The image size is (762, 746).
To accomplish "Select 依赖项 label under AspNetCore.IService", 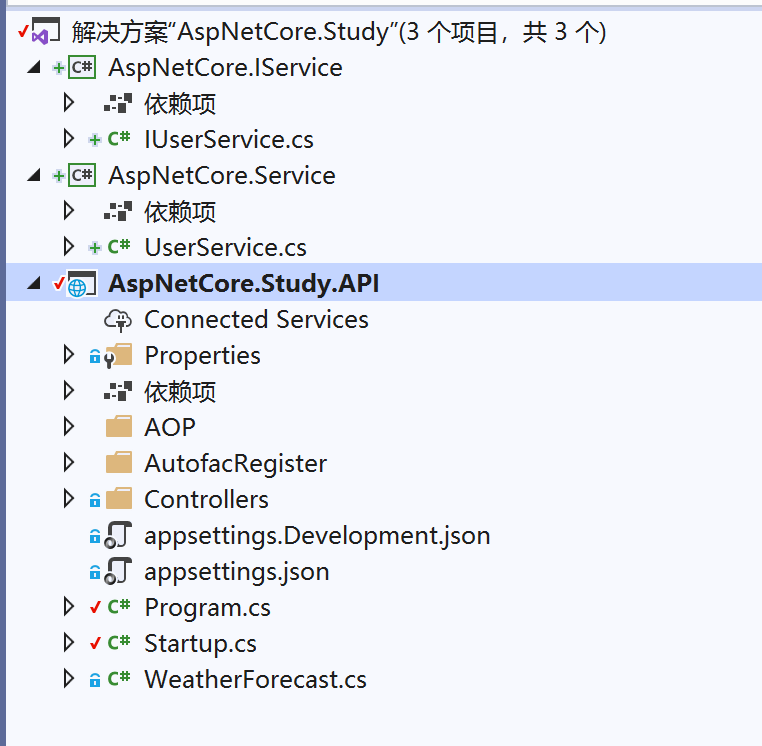I will [180, 104].
